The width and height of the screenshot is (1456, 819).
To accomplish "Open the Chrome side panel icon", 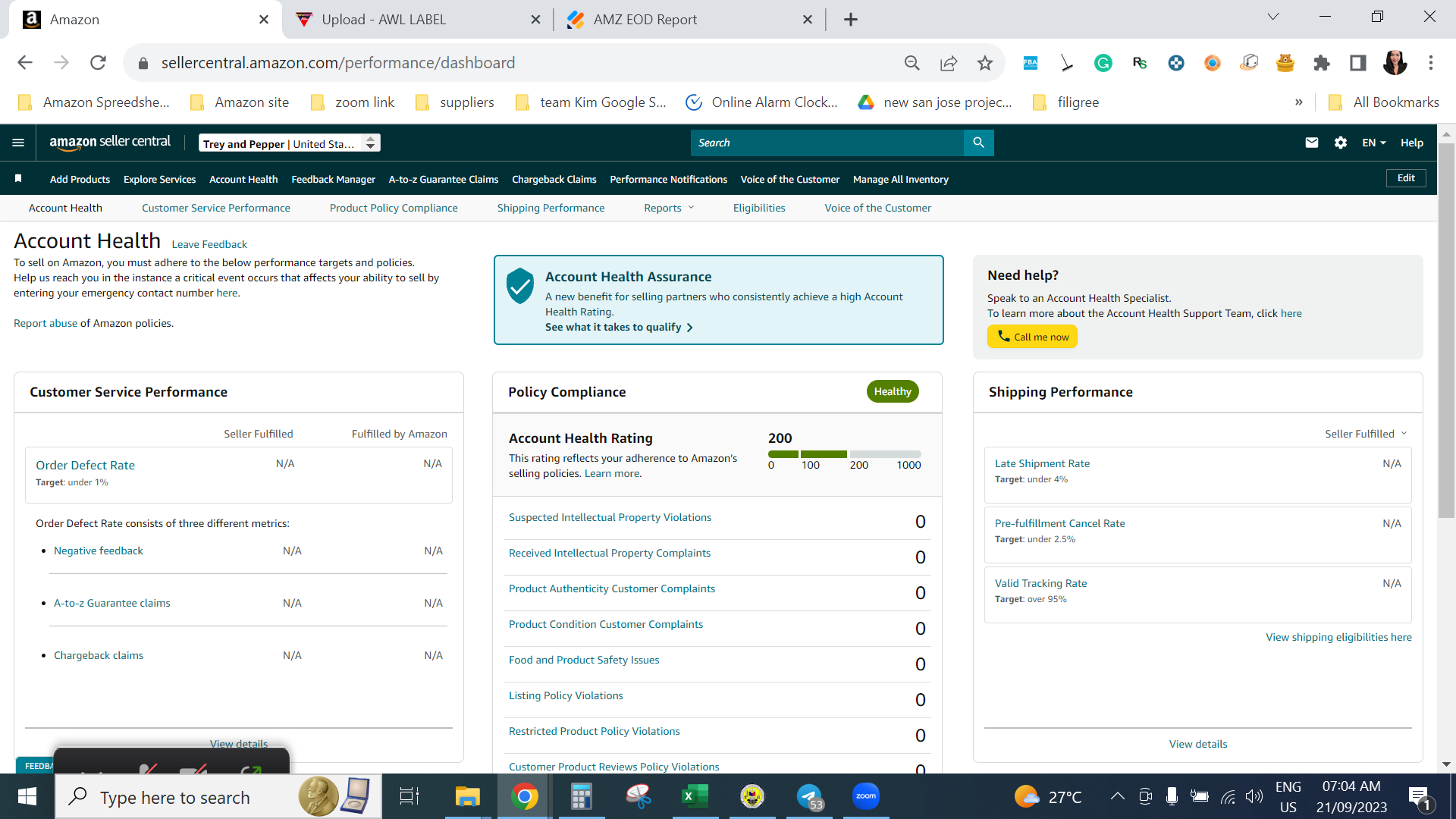I will click(1358, 63).
